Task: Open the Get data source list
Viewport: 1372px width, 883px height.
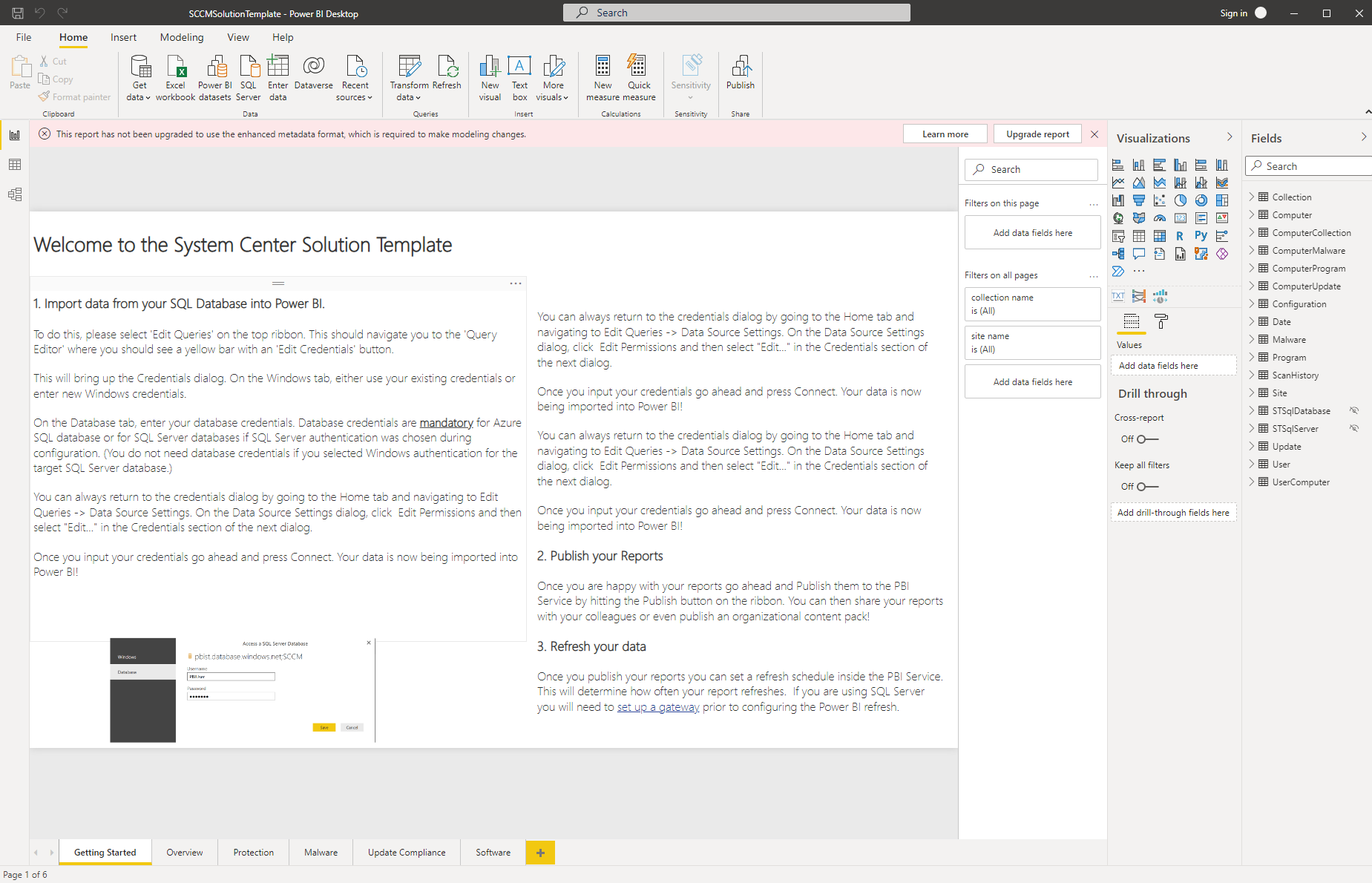Action: point(139,78)
